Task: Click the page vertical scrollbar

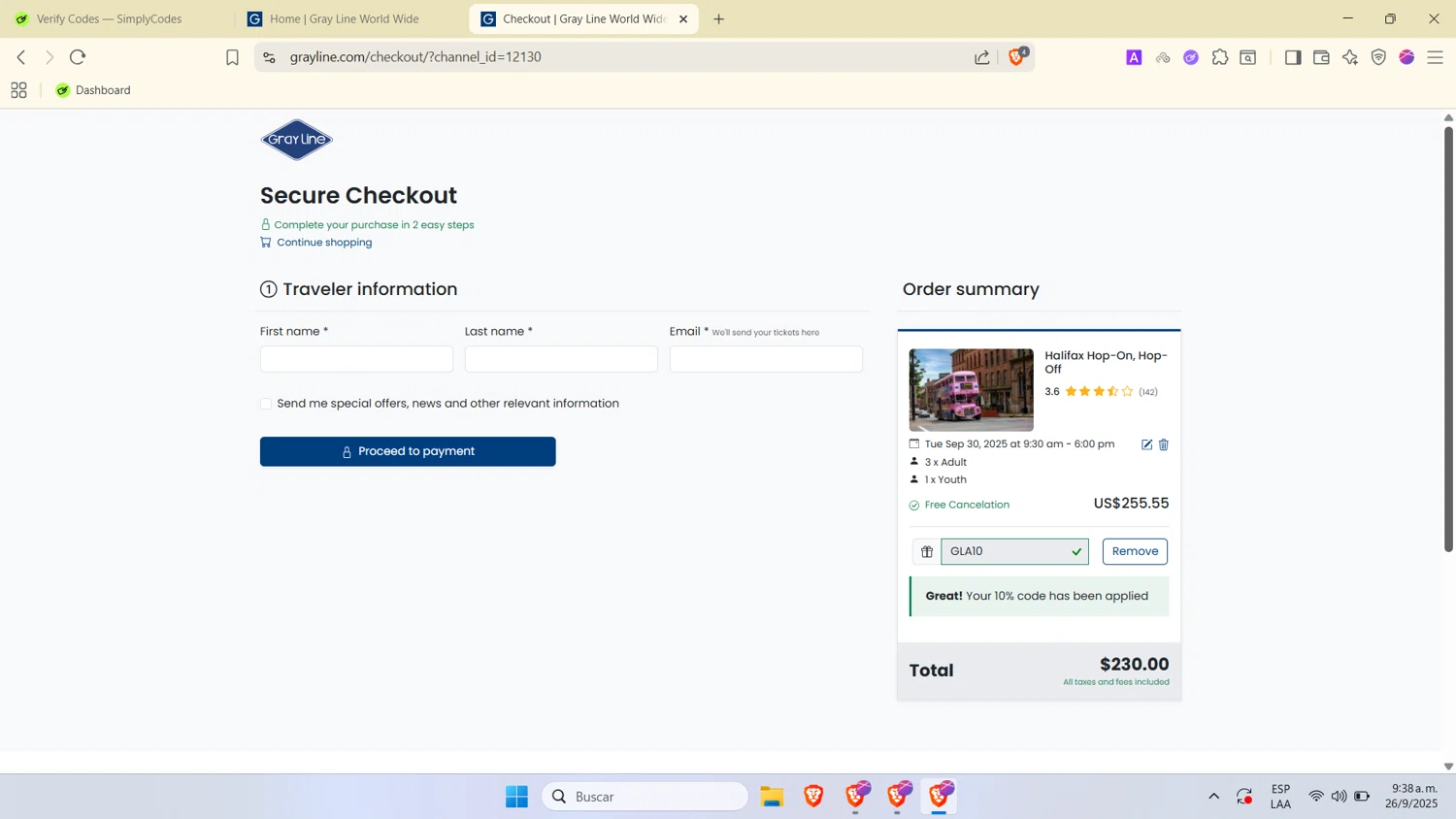Action: coord(1448,340)
